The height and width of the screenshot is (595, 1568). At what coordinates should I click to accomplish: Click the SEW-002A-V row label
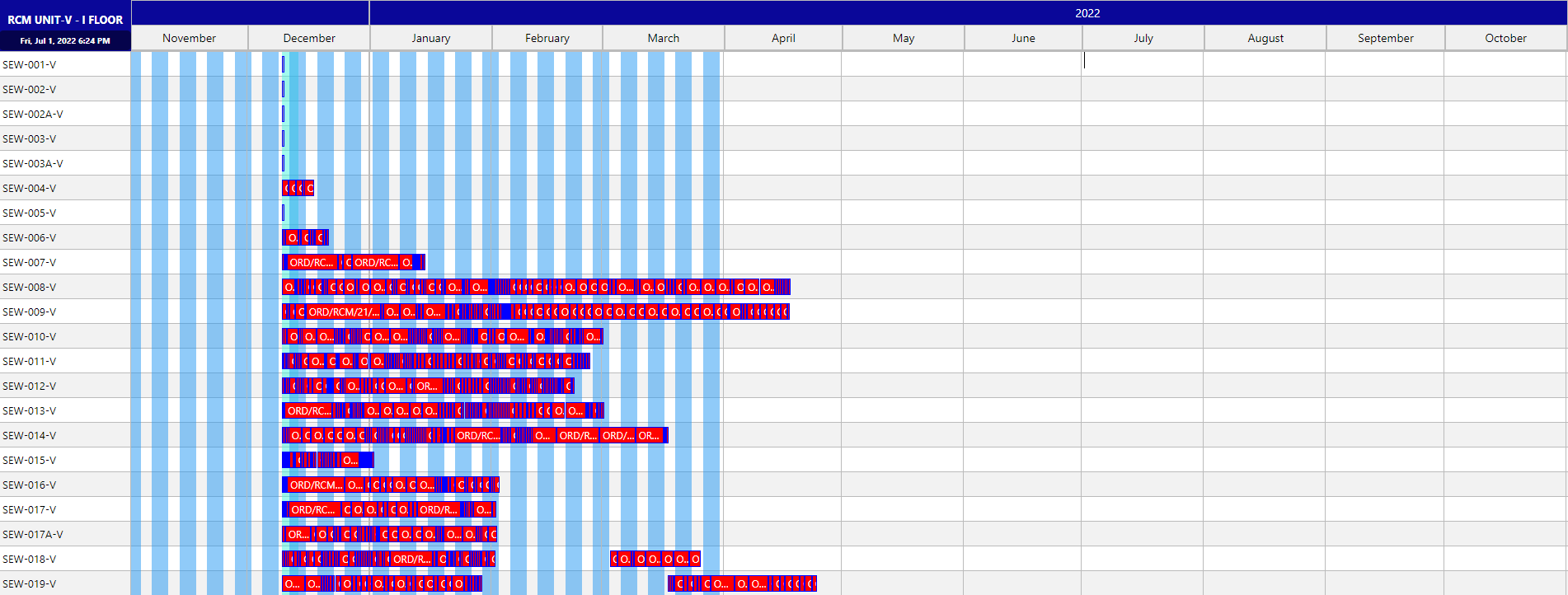pos(33,114)
